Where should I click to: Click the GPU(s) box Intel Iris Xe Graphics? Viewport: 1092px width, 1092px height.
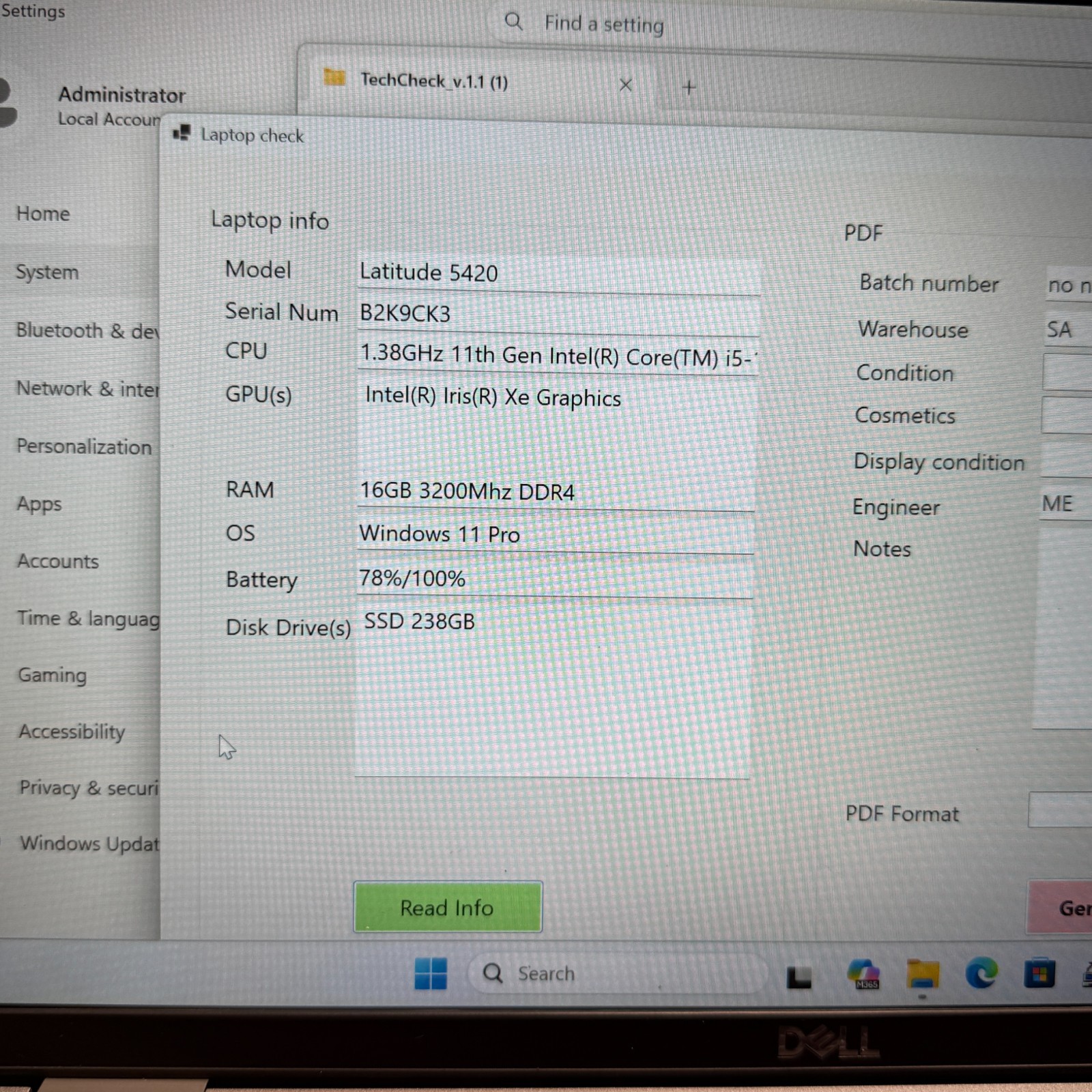557,425
